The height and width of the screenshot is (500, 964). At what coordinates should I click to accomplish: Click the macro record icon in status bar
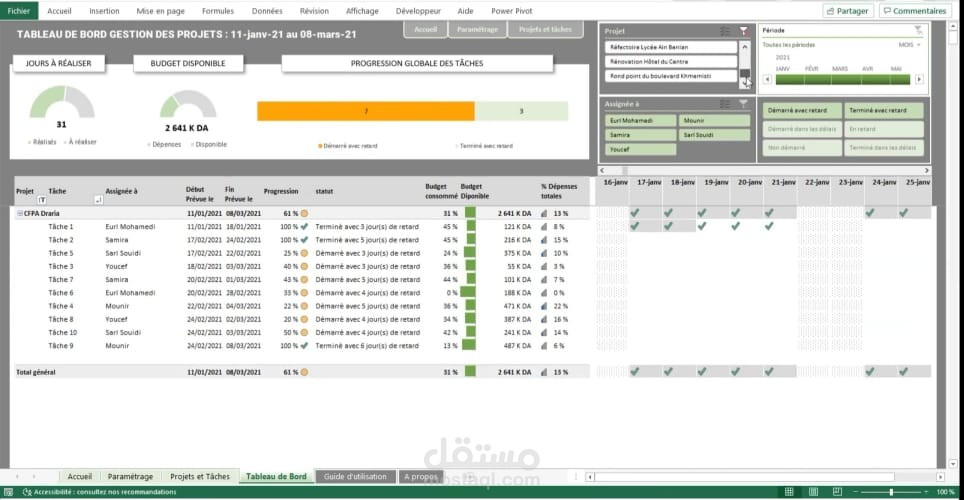click(x=8, y=492)
